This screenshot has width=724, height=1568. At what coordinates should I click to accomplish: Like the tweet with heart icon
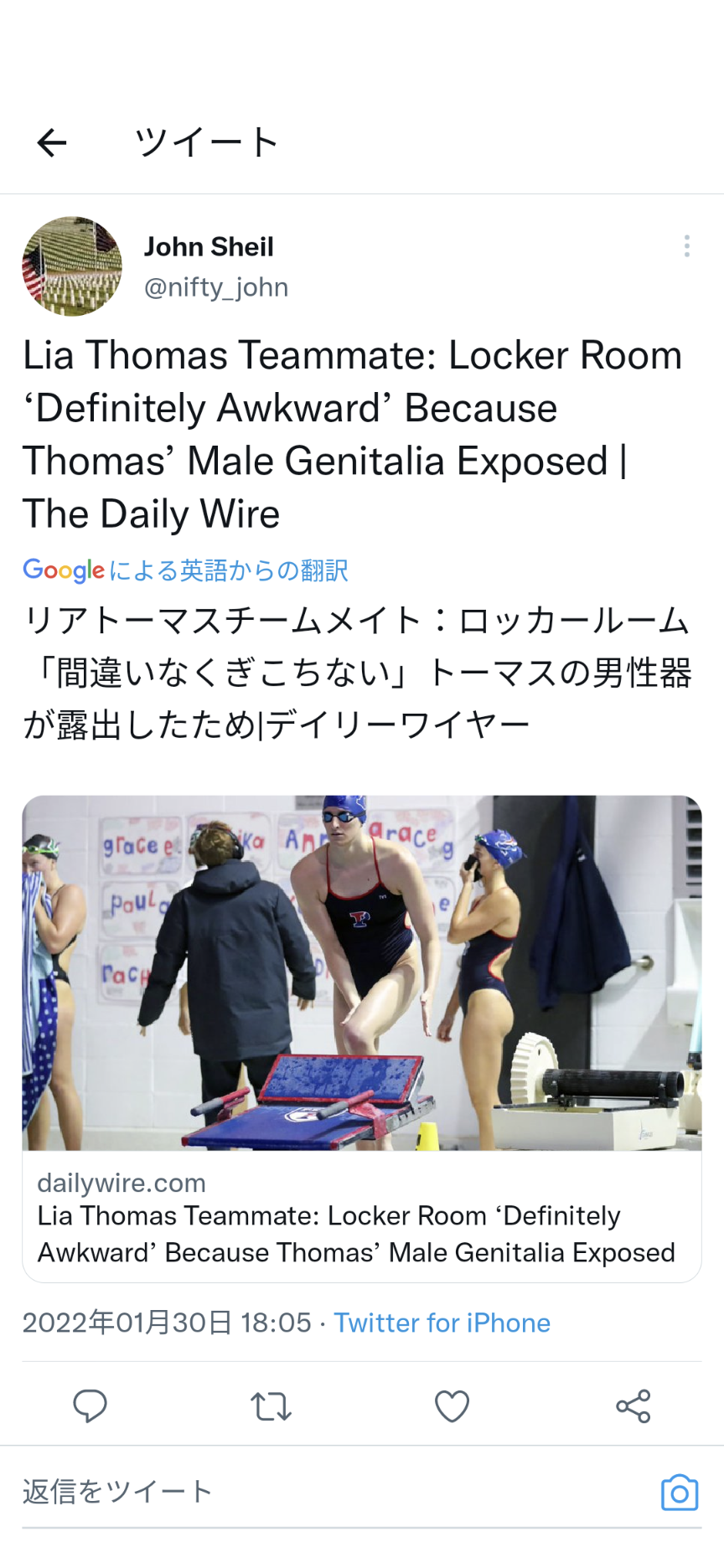452,1406
